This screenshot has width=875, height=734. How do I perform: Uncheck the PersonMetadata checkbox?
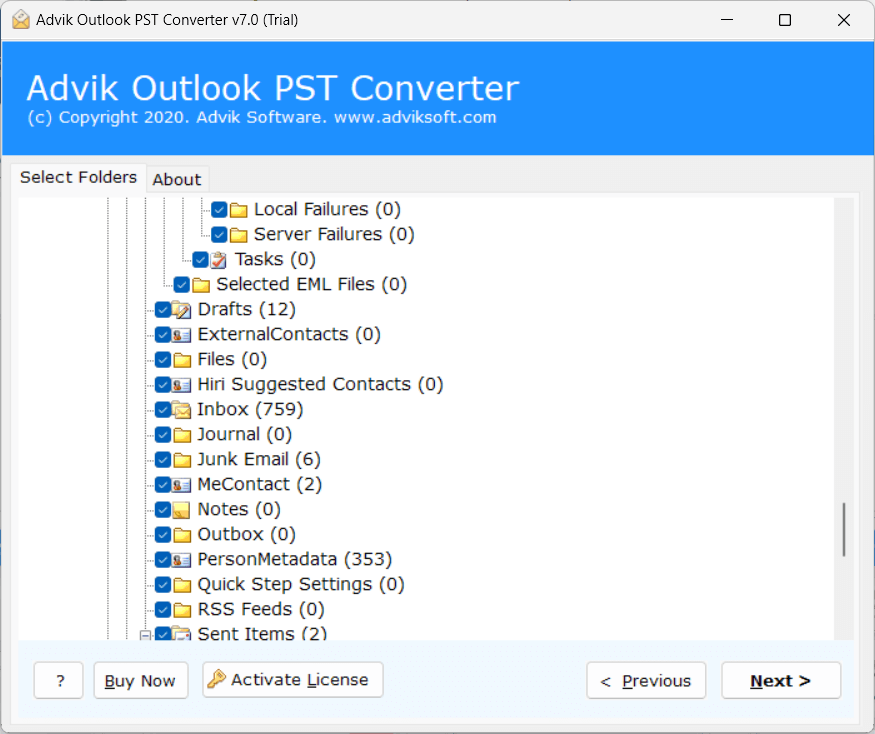[163, 560]
